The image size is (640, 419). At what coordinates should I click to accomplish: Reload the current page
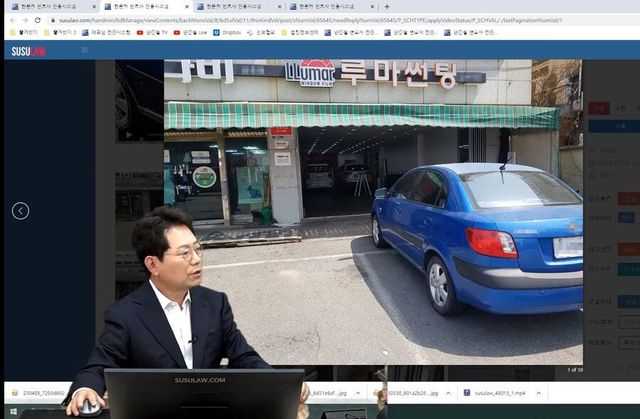(x=40, y=19)
